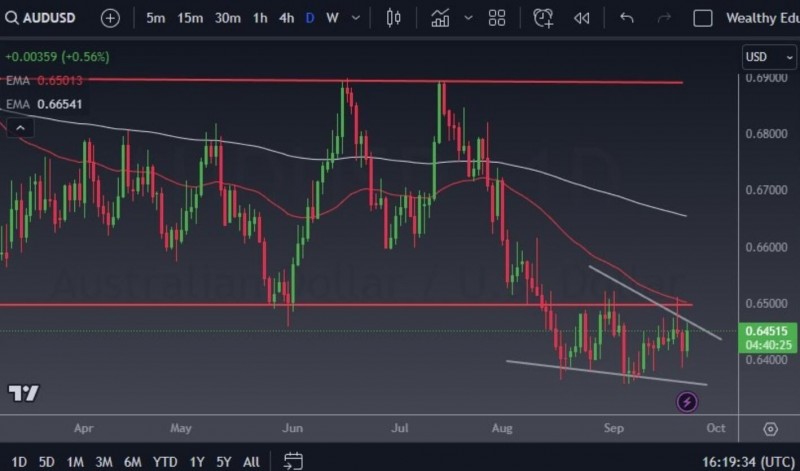Undo the last chart action
Image resolution: width=800 pixels, height=471 pixels.
[x=627, y=18]
